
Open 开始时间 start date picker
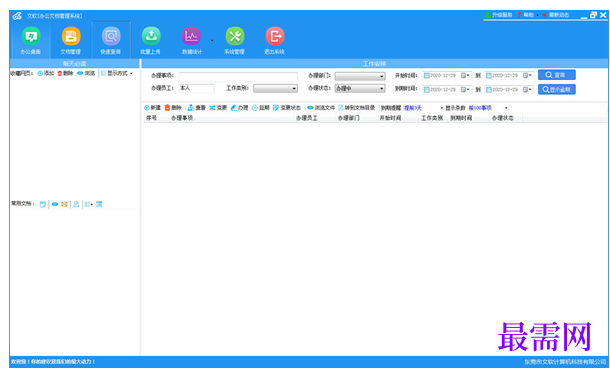(466, 75)
